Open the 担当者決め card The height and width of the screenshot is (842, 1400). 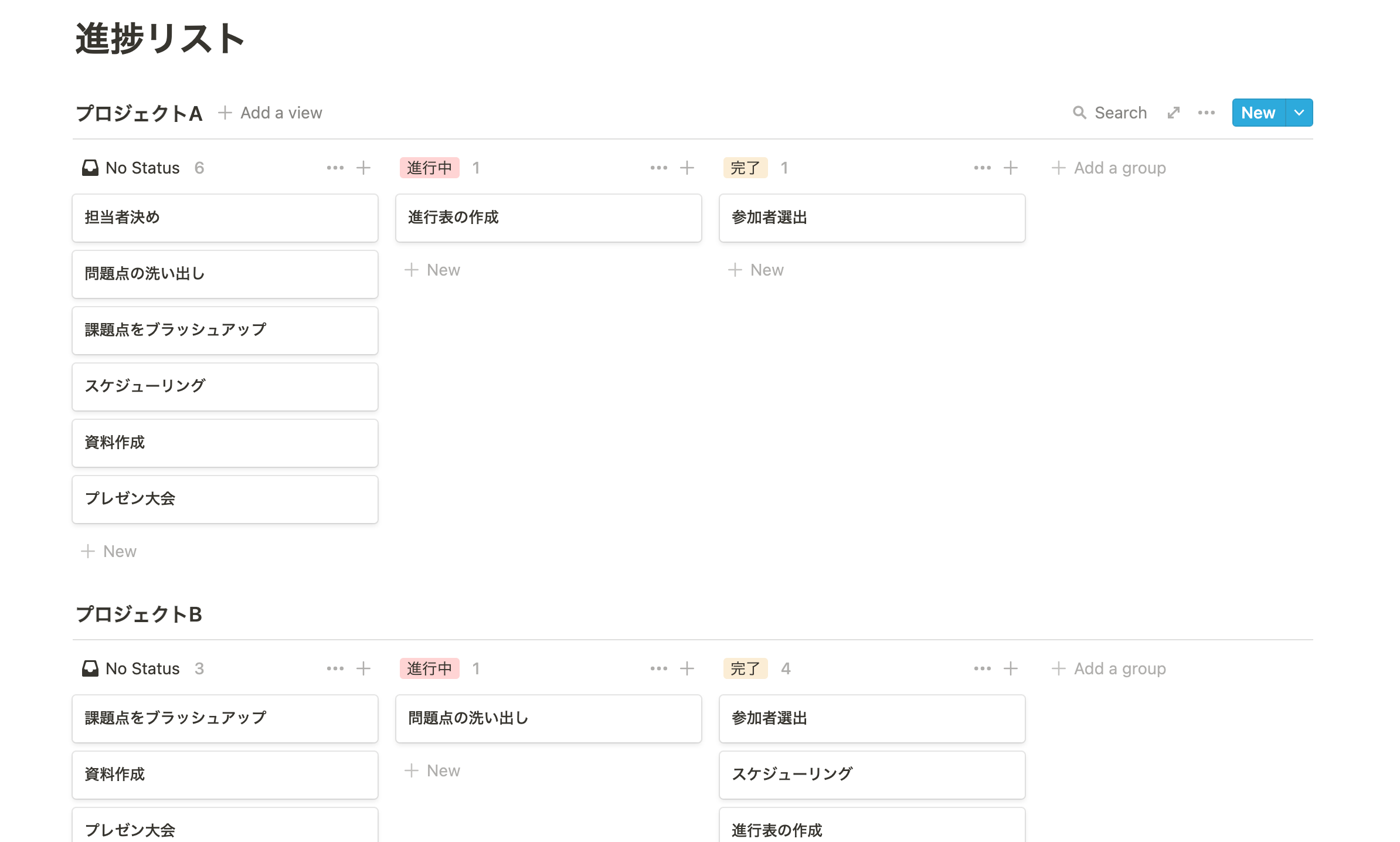click(225, 218)
